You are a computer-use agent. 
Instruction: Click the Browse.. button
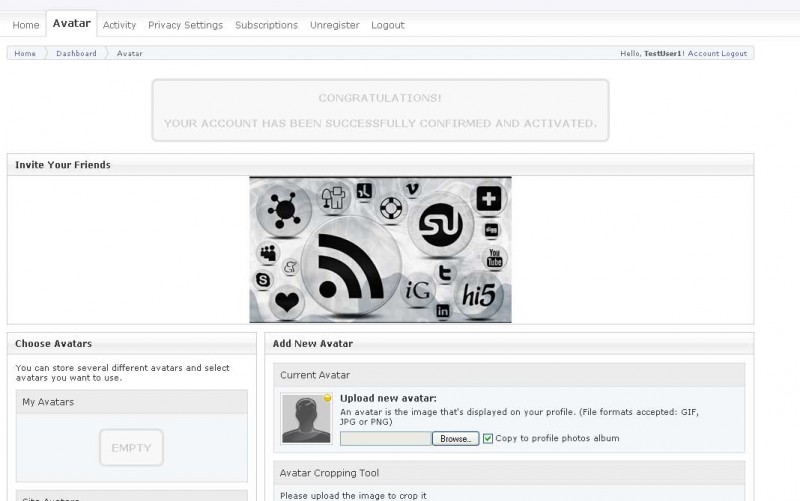pos(456,439)
